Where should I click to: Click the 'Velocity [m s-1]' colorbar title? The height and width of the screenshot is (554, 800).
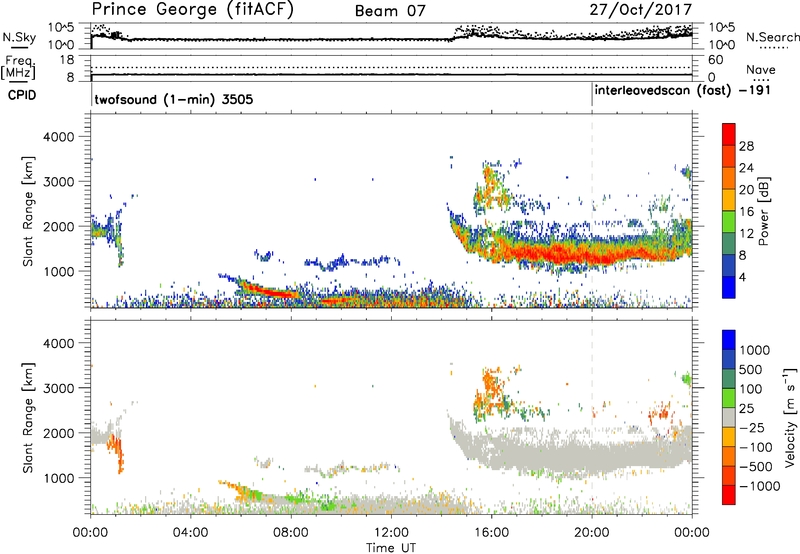pyautogui.click(x=790, y=417)
